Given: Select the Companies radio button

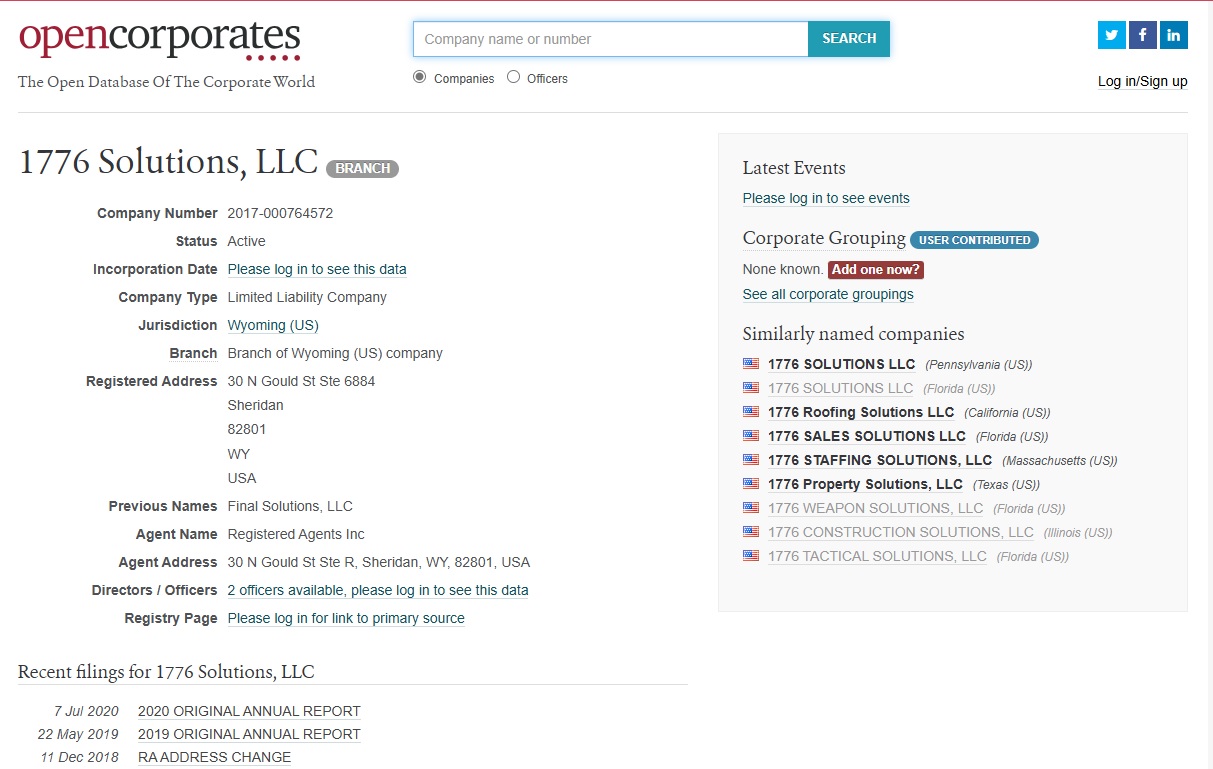Looking at the screenshot, I should tap(420, 77).
